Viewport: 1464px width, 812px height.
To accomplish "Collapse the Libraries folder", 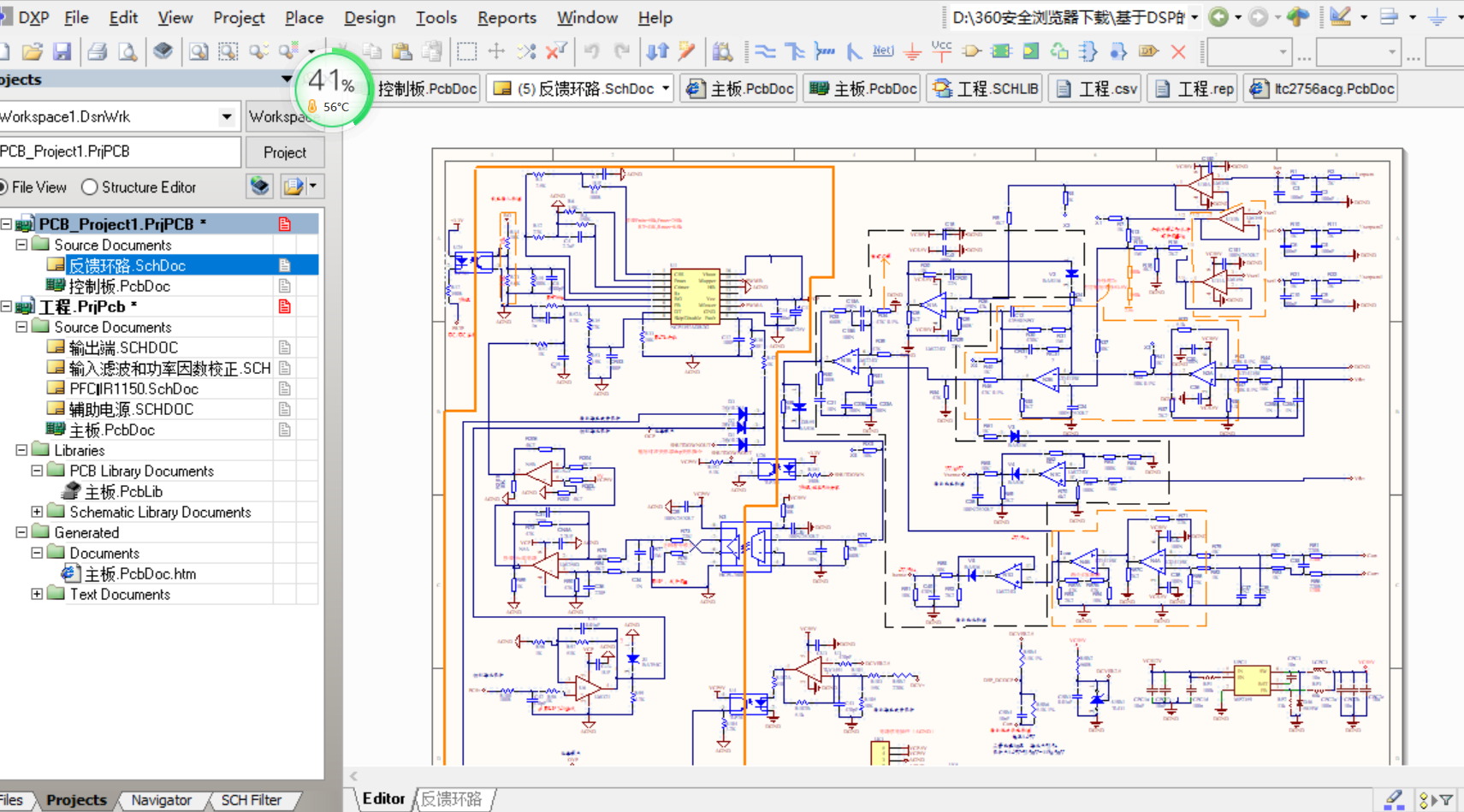I will click(x=21, y=450).
